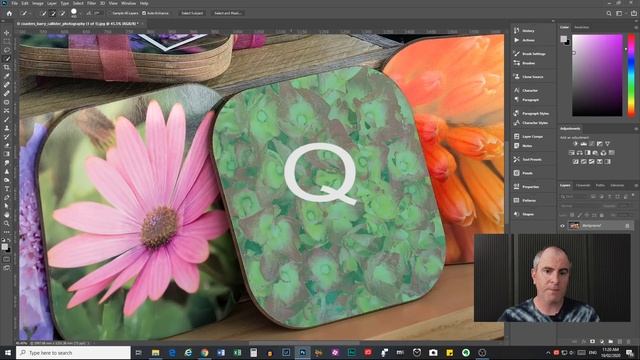Add an Invert adjustment layer
Viewport: 640px width, 360px height.
coord(576,162)
